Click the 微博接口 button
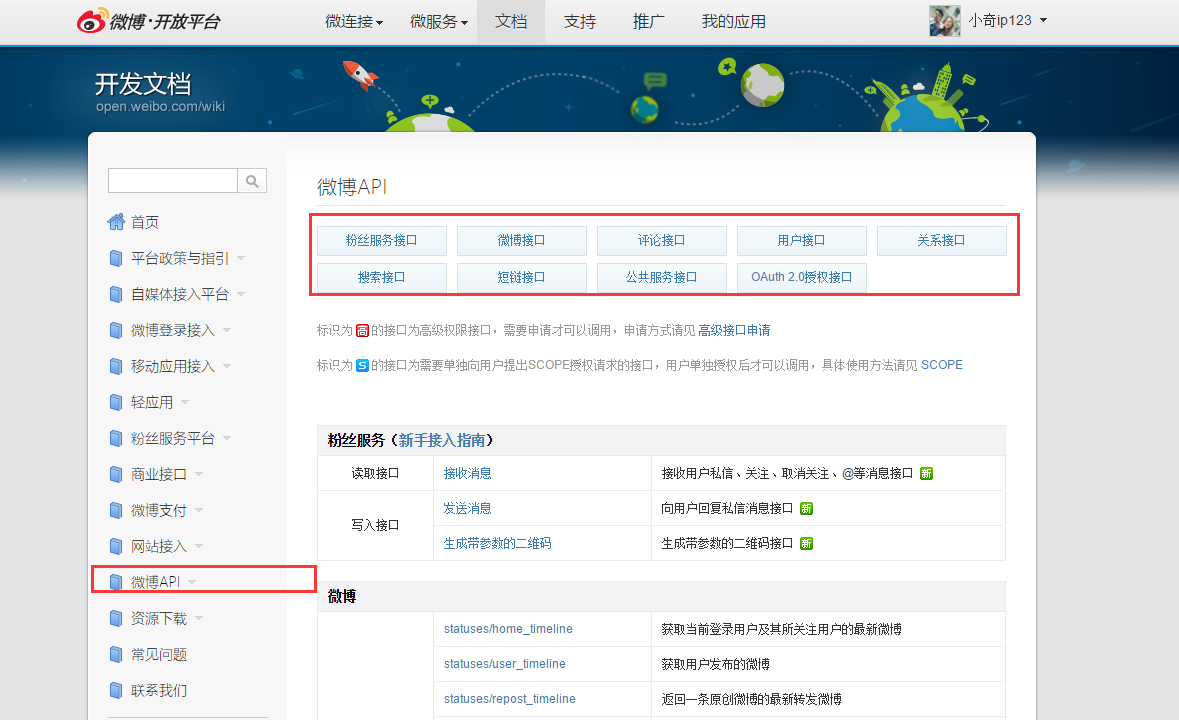 [x=522, y=241]
